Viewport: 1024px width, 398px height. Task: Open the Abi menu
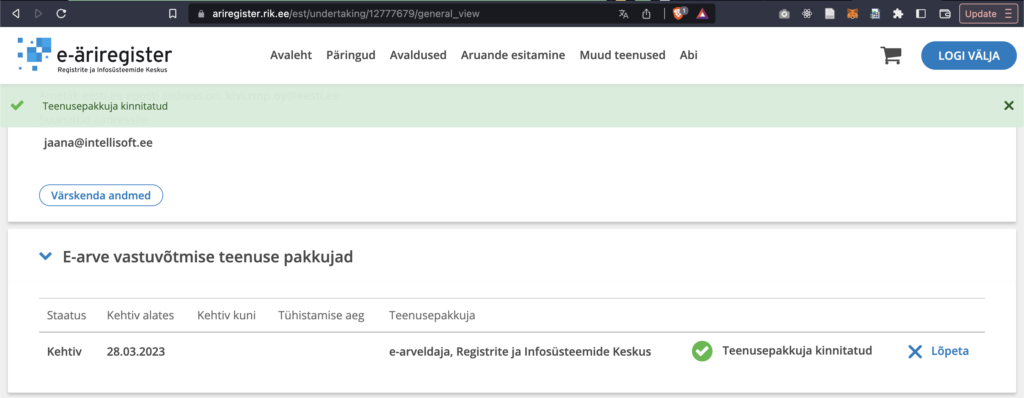688,55
